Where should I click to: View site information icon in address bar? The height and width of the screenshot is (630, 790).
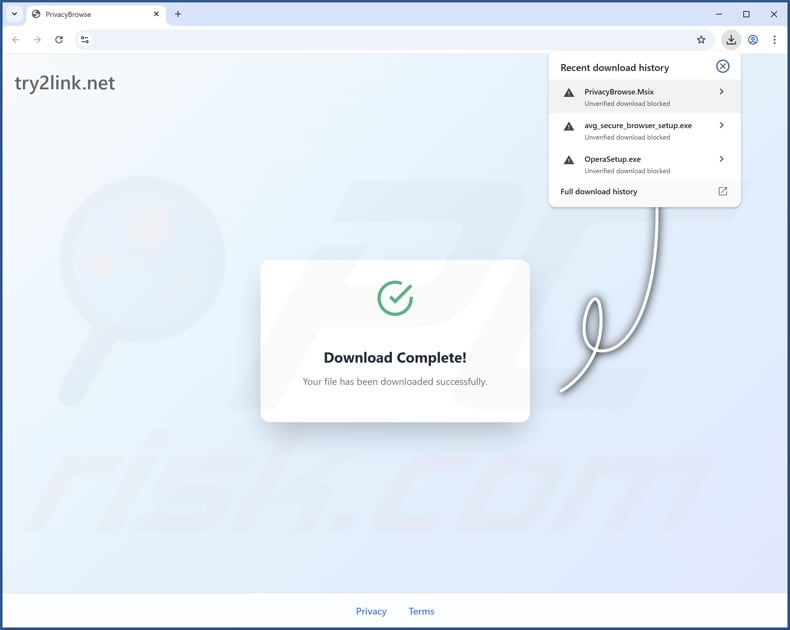point(85,40)
